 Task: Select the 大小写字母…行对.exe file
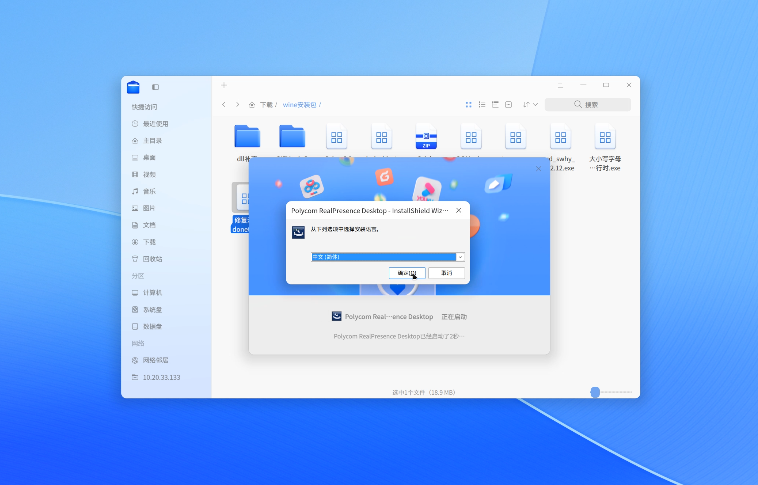[x=605, y=147]
